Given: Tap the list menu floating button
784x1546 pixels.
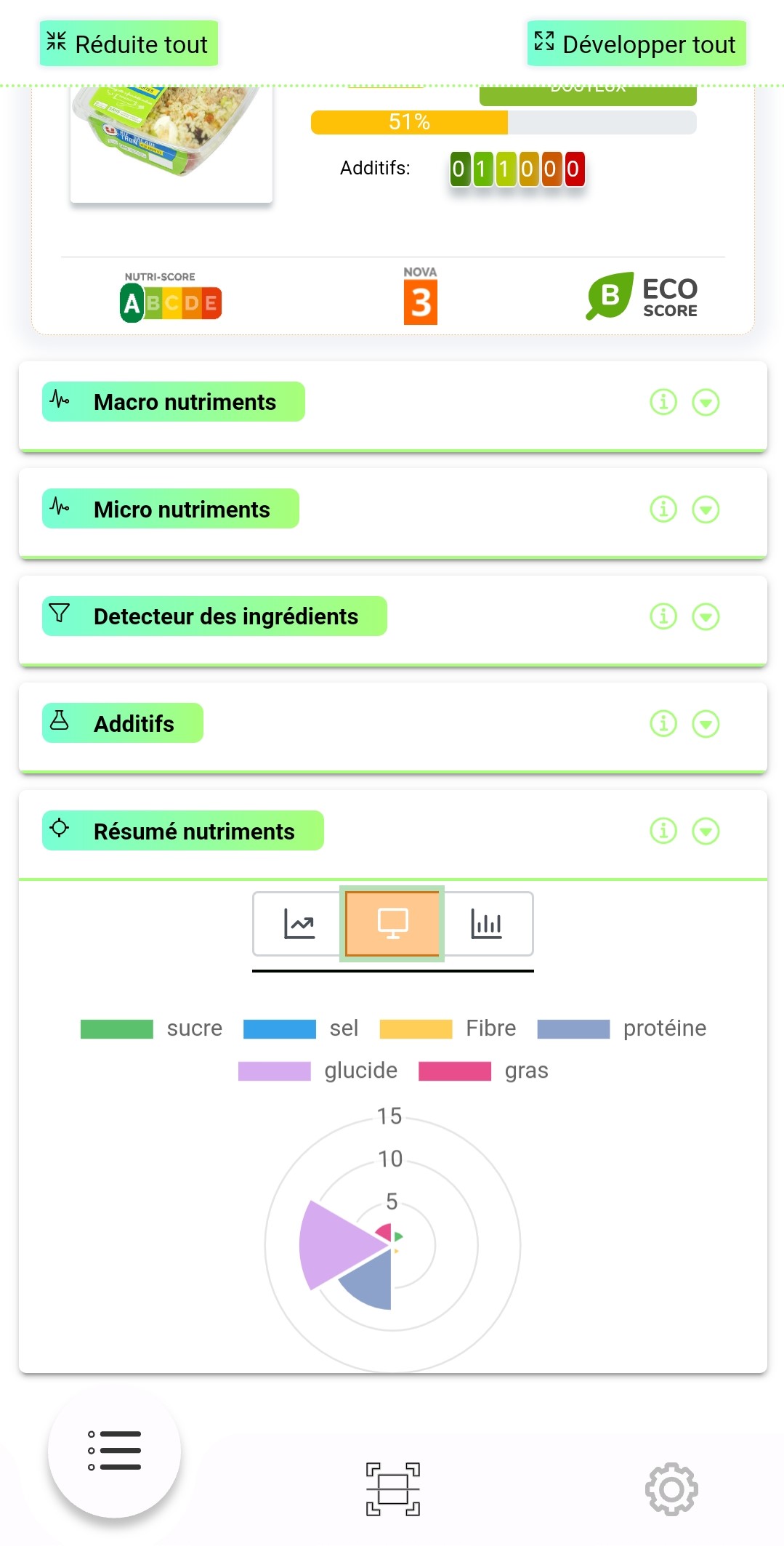Looking at the screenshot, I should click(x=114, y=1451).
